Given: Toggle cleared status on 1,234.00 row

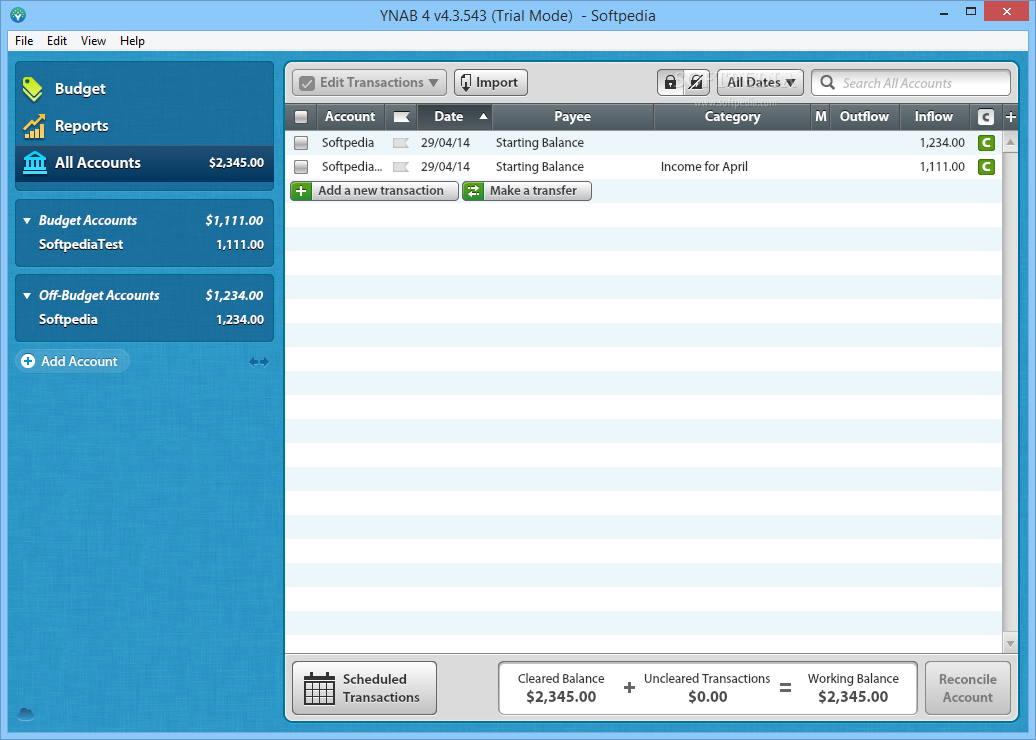Looking at the screenshot, I should pos(986,143).
